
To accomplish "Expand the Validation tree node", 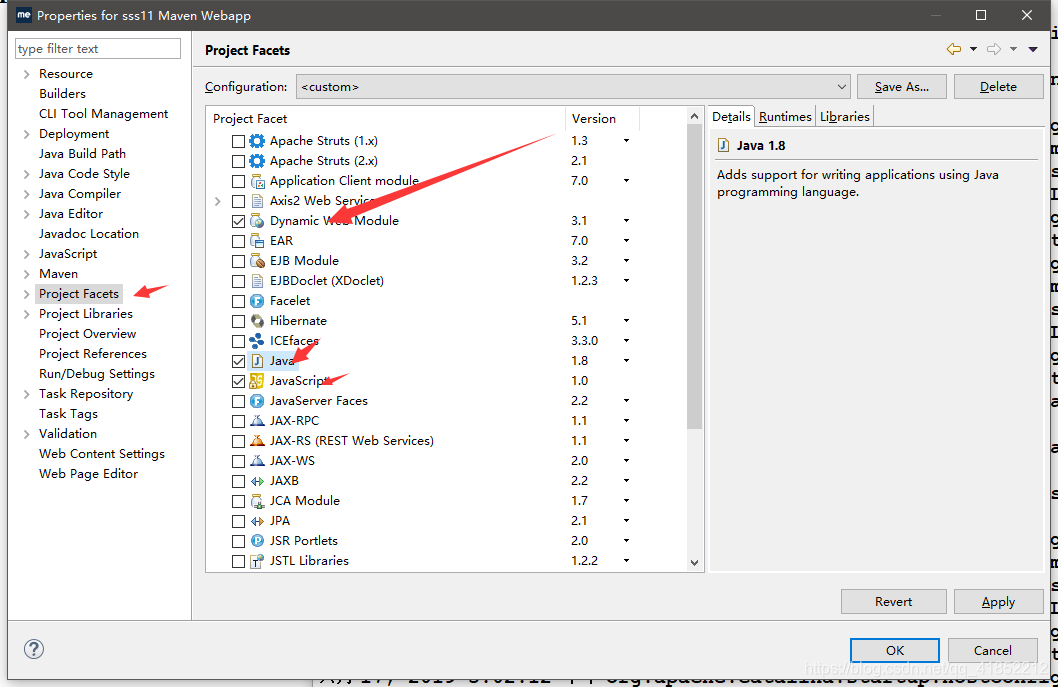I will (x=26, y=434).
